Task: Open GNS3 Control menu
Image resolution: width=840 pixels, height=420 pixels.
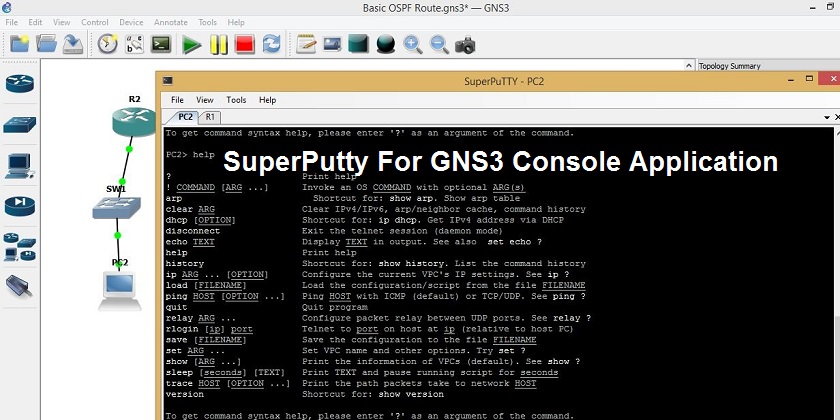Action: (95, 22)
